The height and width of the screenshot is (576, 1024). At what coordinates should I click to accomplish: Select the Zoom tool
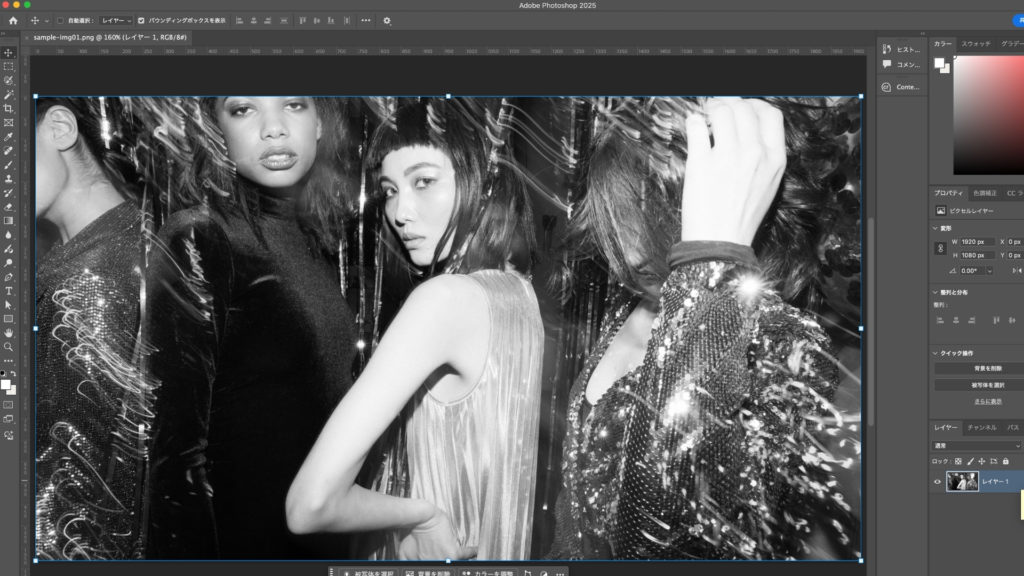tap(8, 346)
